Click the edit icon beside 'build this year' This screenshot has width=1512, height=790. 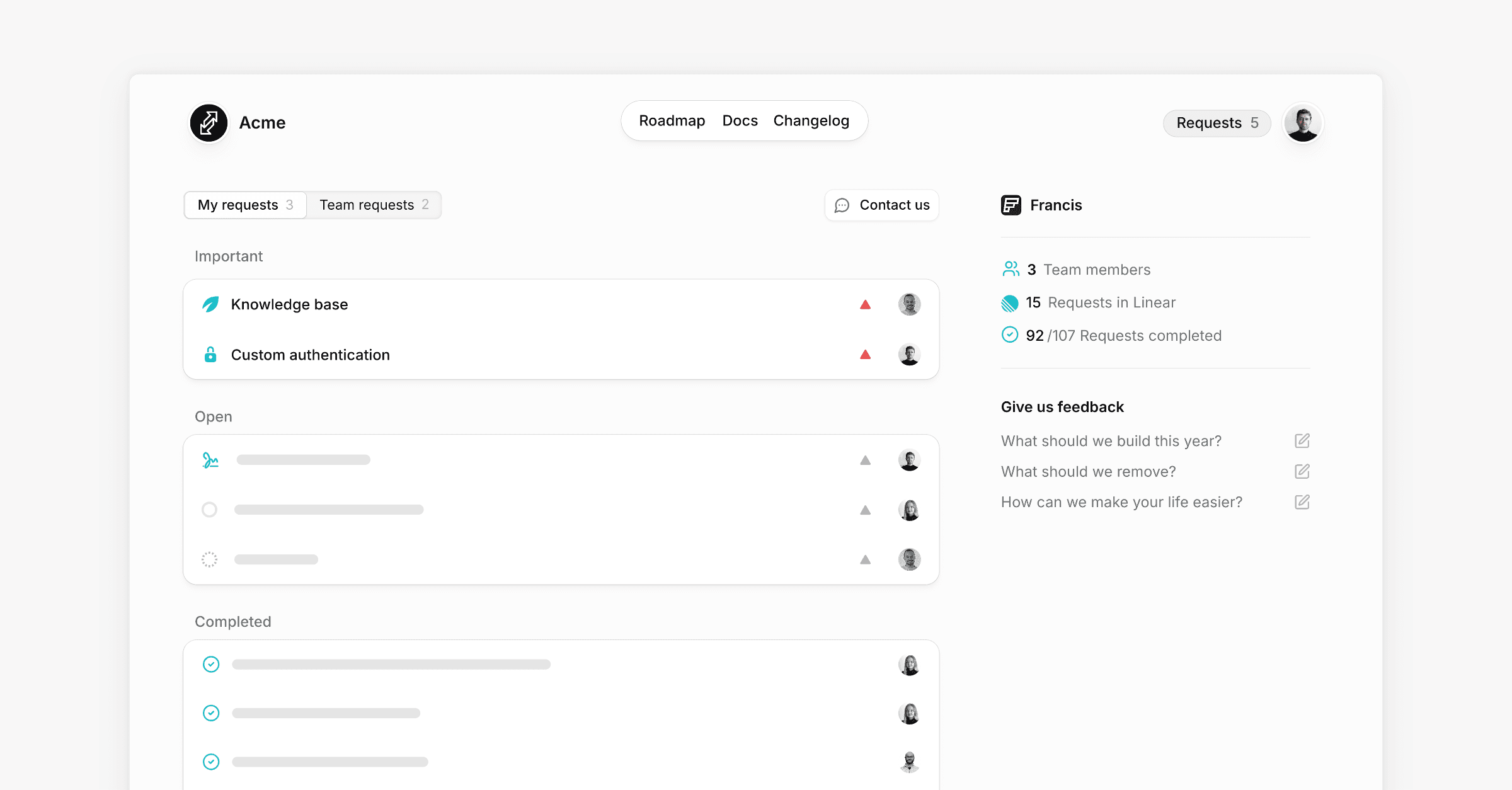point(1302,441)
